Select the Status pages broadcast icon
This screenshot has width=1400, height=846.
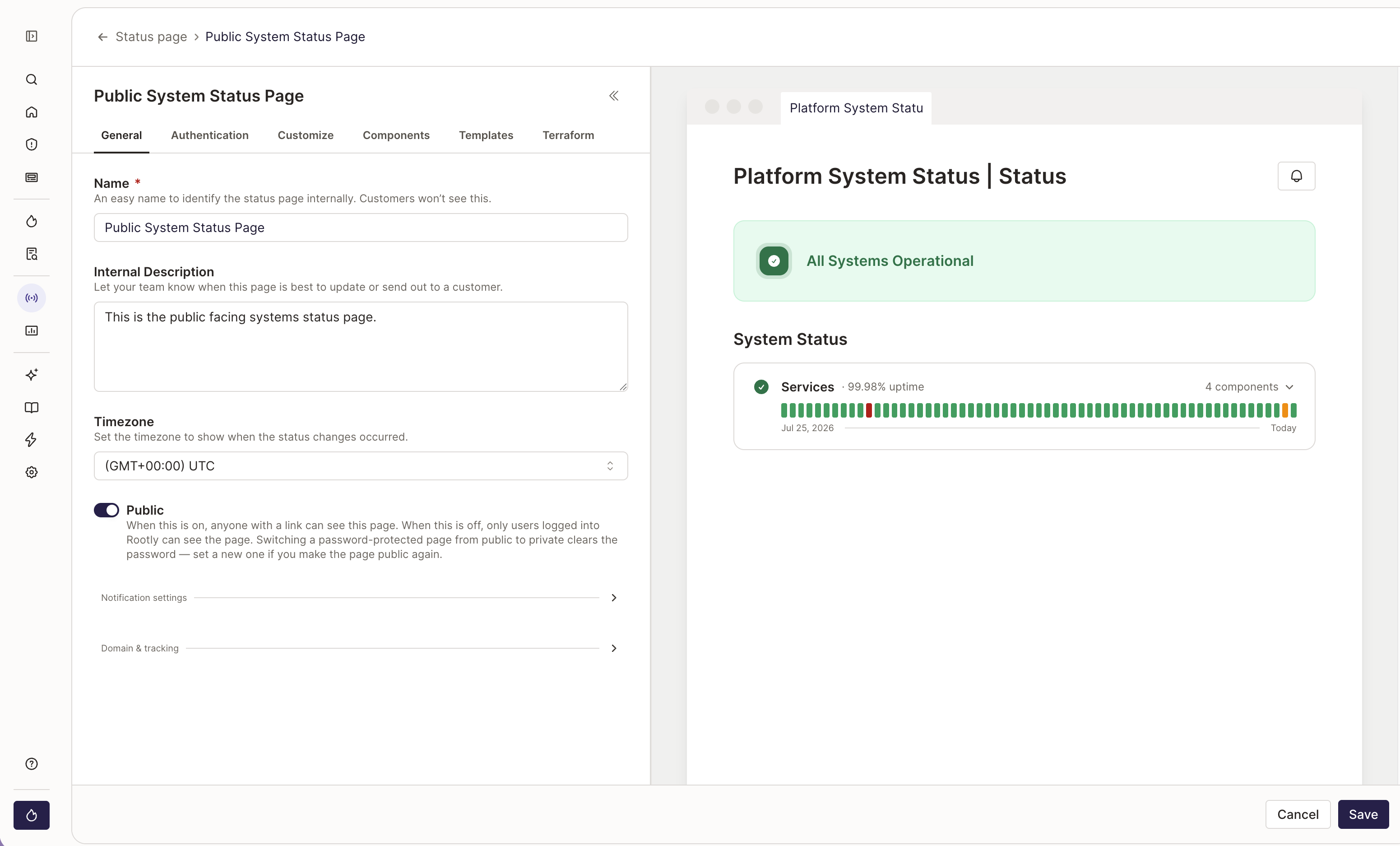[32, 297]
